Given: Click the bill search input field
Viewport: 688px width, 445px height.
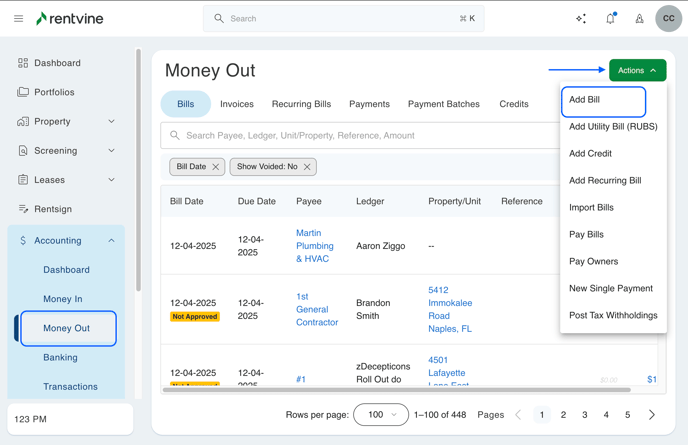Looking at the screenshot, I should pyautogui.click(x=360, y=135).
